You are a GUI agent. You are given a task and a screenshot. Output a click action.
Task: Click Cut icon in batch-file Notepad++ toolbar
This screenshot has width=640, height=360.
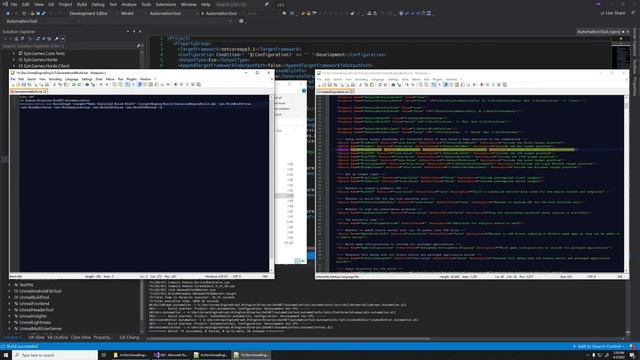pos(54,84)
